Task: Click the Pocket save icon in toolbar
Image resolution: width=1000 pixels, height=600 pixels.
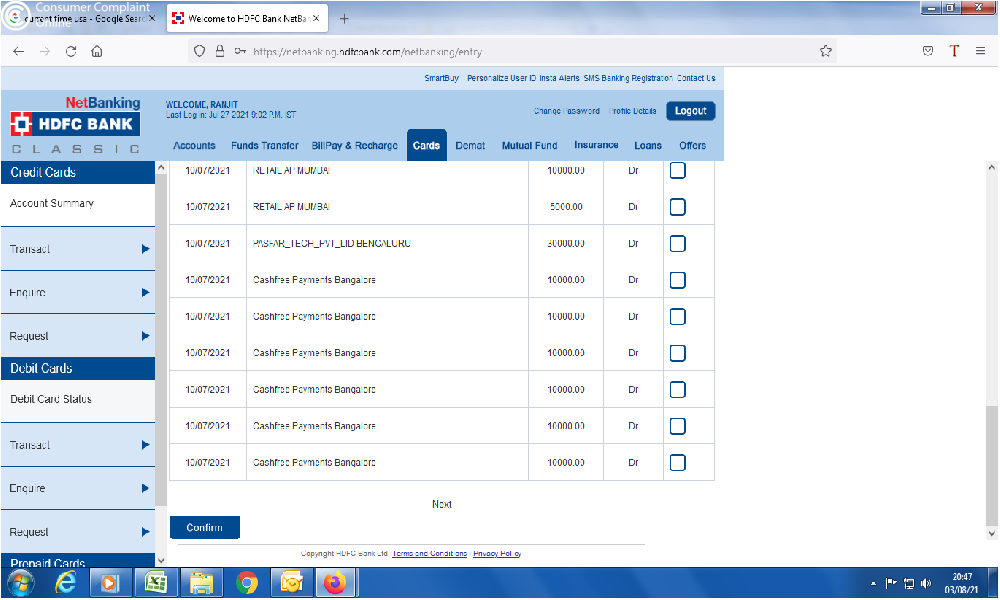Action: point(928,51)
